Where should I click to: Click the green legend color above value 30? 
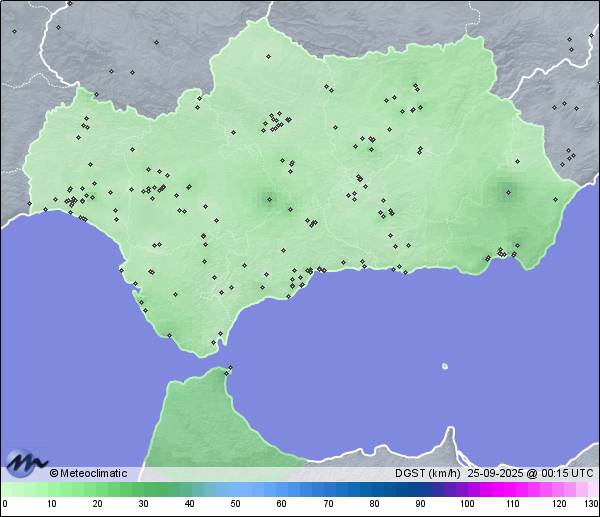143,489
